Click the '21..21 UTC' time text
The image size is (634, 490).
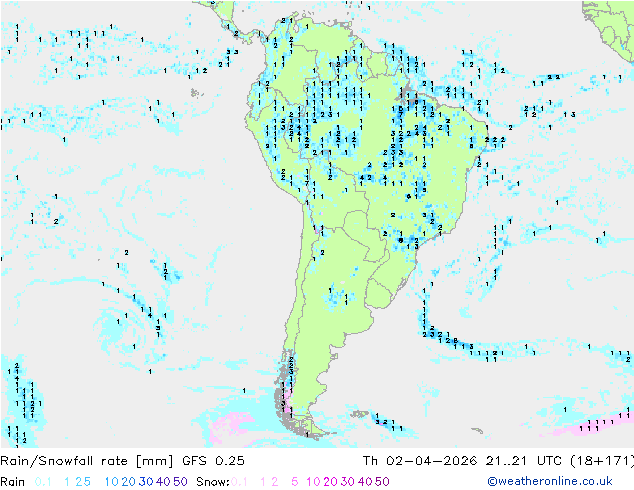524,460
